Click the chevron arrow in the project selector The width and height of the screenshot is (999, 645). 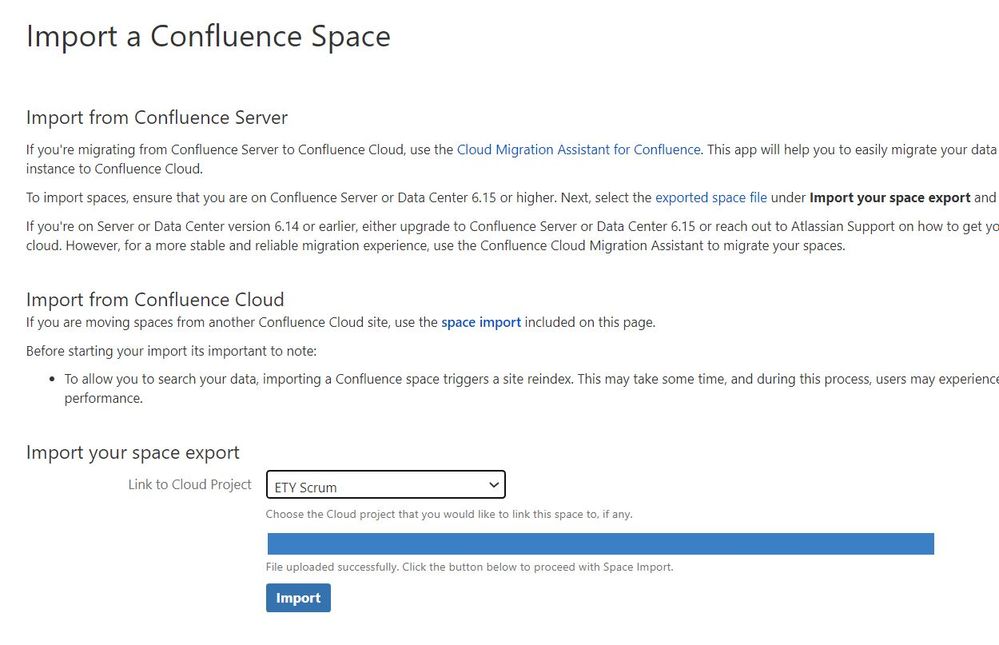pyautogui.click(x=493, y=485)
